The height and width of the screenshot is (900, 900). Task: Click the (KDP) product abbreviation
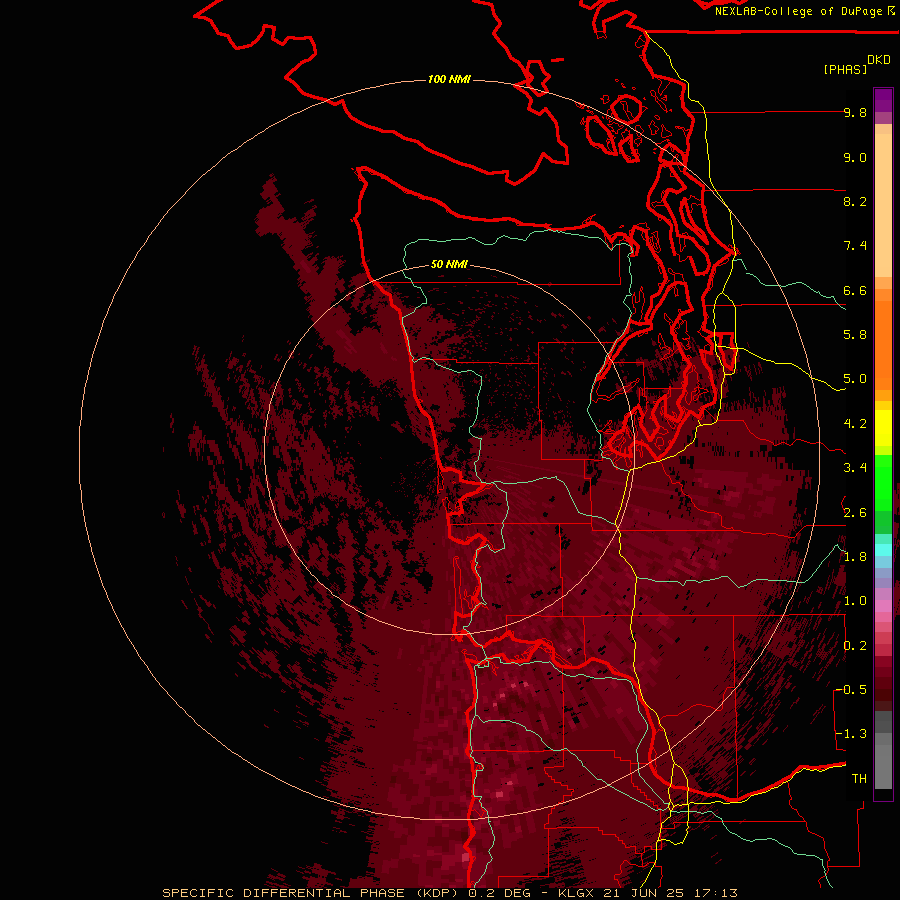439,893
